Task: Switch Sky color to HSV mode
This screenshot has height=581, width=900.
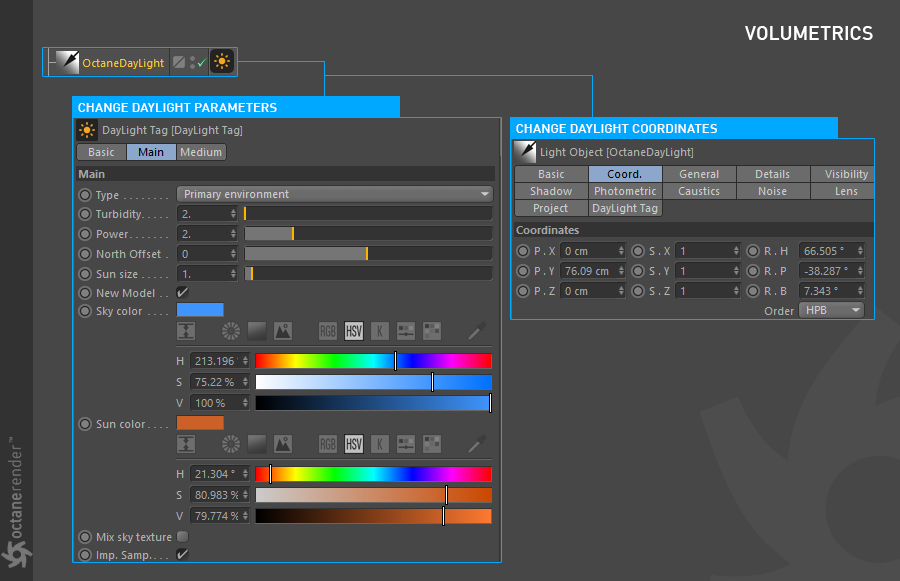Action: click(354, 331)
